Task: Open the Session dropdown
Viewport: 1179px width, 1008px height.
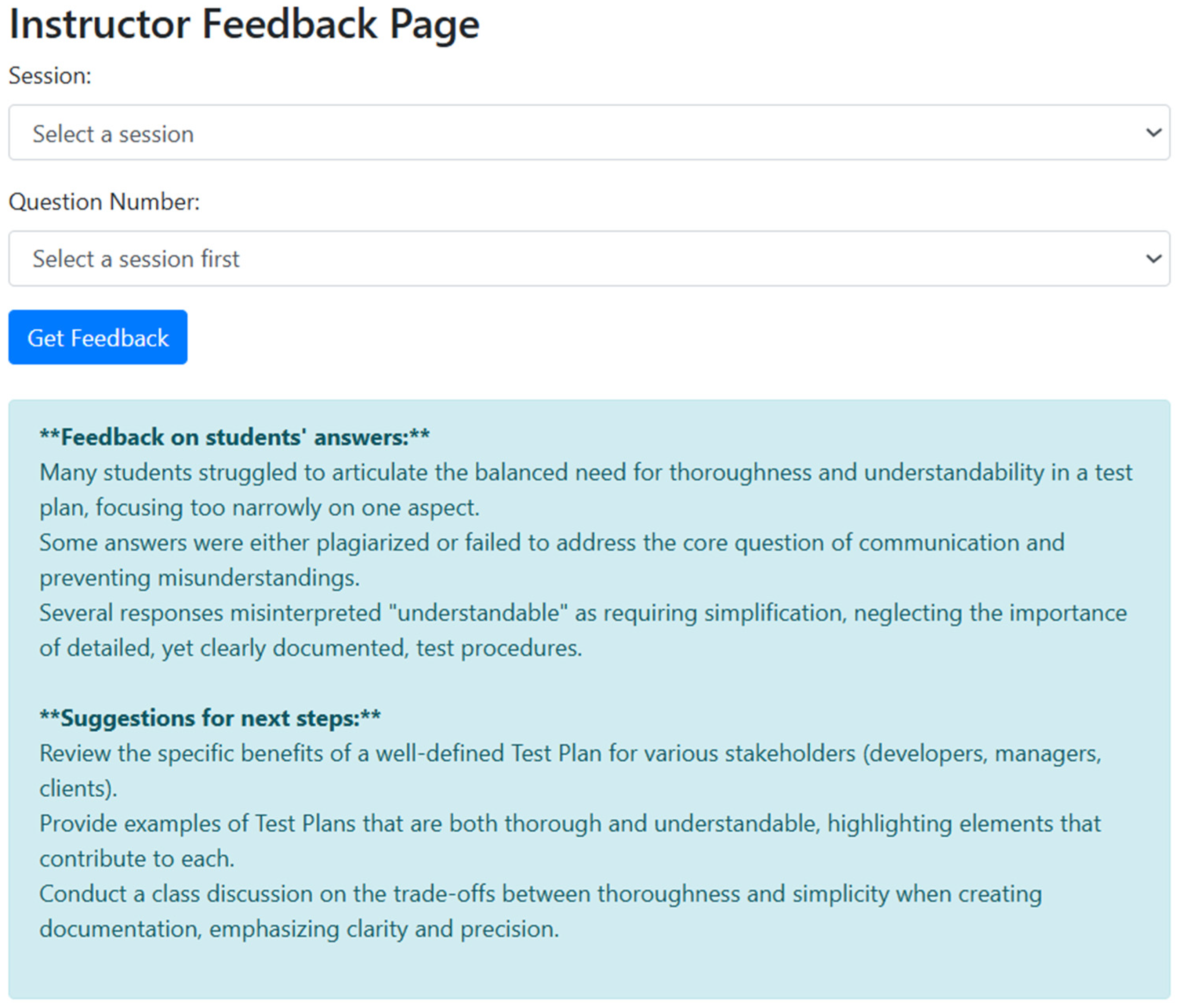Action: click(x=589, y=133)
